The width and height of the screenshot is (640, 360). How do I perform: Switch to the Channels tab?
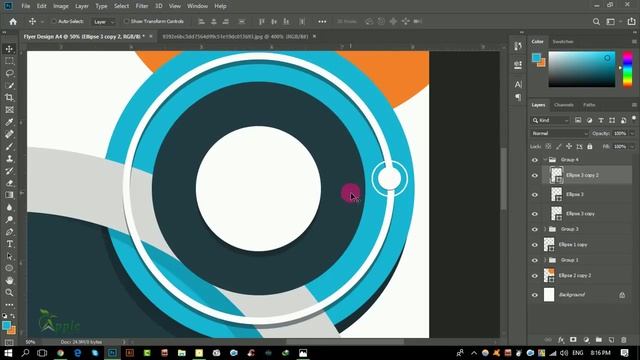564,105
